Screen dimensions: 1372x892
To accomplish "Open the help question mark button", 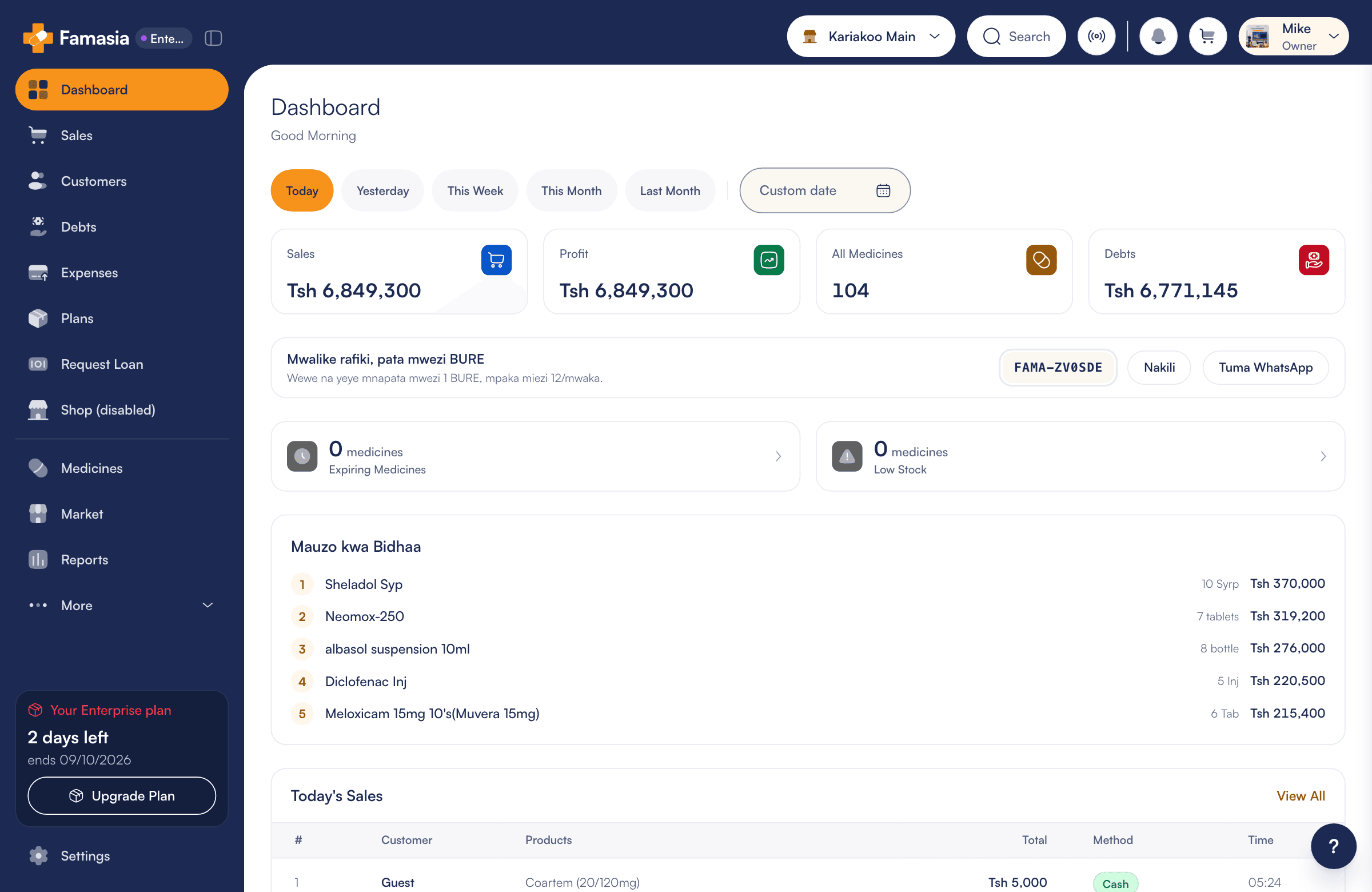I will click(1333, 846).
